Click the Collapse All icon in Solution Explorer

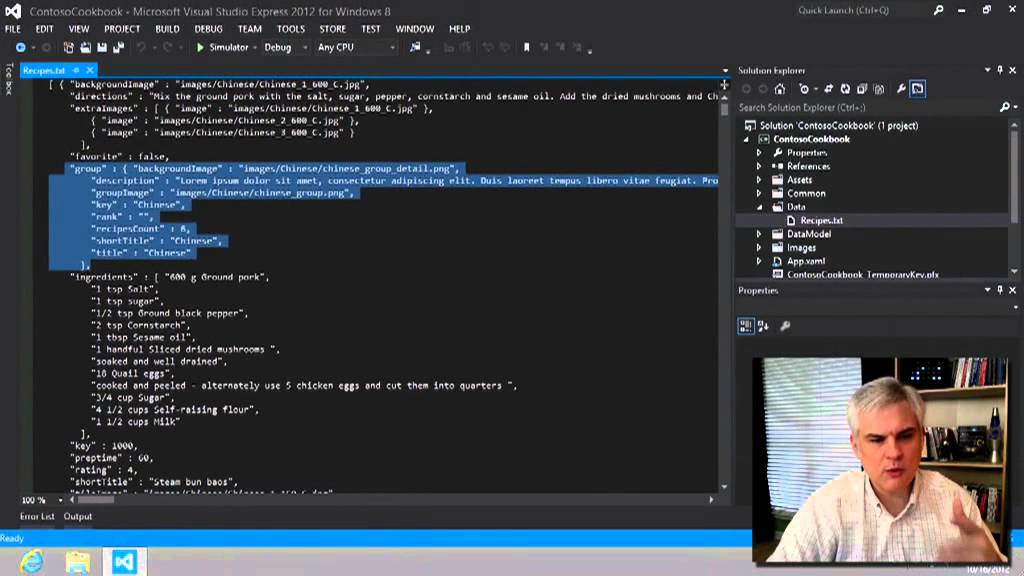pos(862,89)
